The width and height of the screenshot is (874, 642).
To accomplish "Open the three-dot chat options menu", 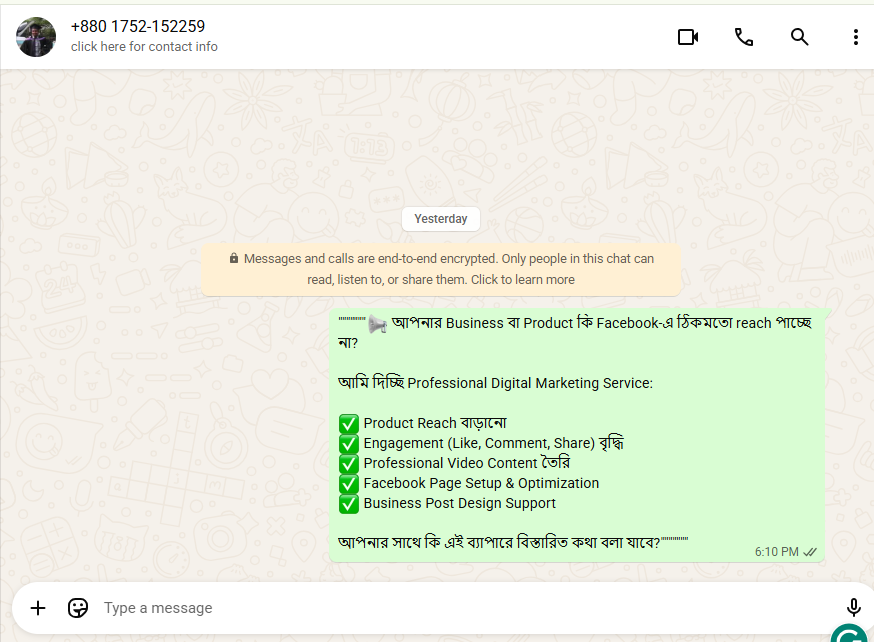I will 856,37.
